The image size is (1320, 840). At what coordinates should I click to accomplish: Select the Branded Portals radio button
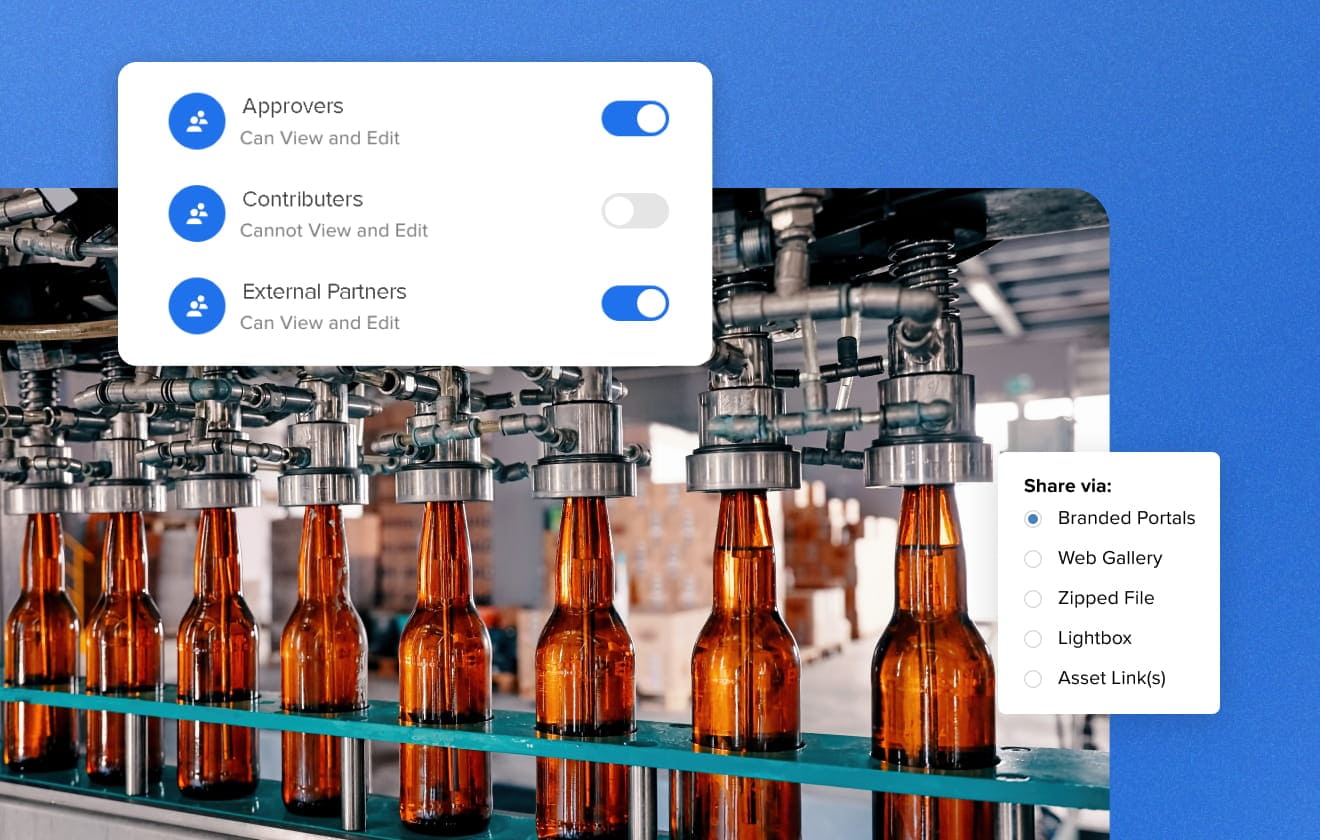pos(1033,518)
